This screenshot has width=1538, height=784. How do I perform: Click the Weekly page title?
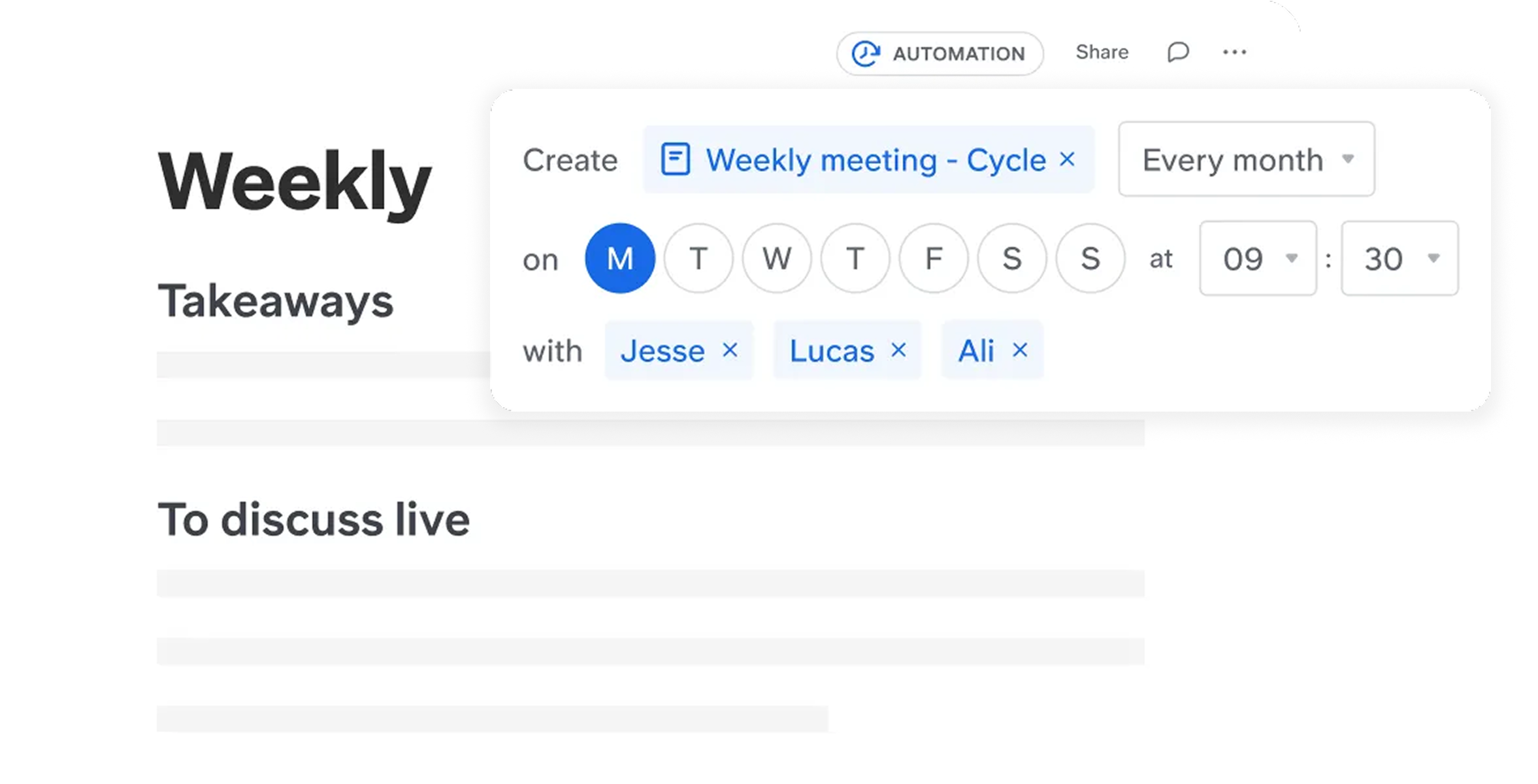(294, 182)
